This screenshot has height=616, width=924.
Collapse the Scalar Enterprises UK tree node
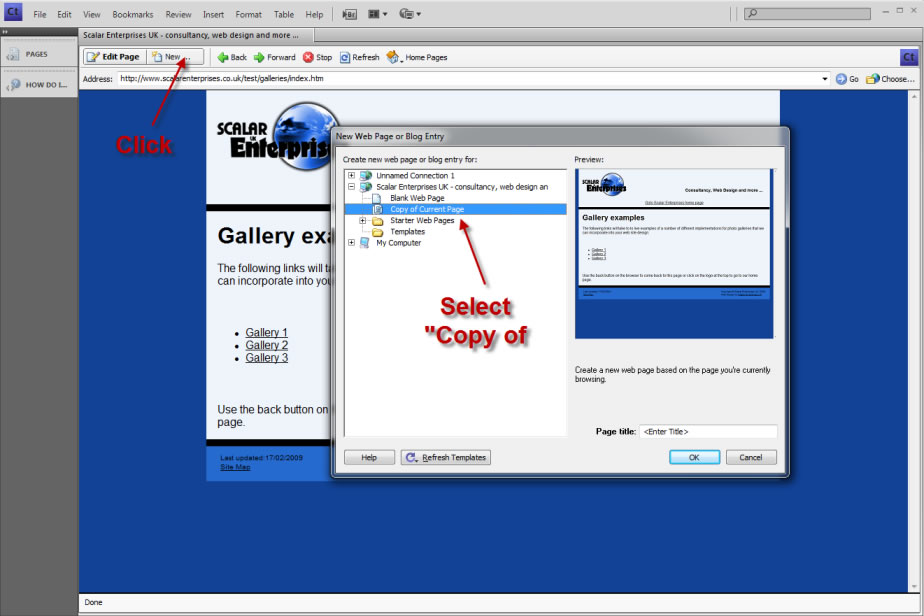click(x=351, y=187)
